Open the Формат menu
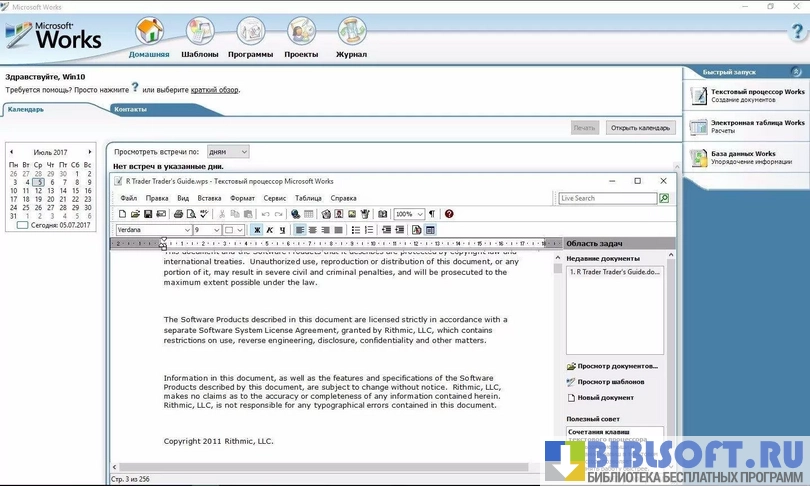The height and width of the screenshot is (486, 810). pyautogui.click(x=242, y=198)
